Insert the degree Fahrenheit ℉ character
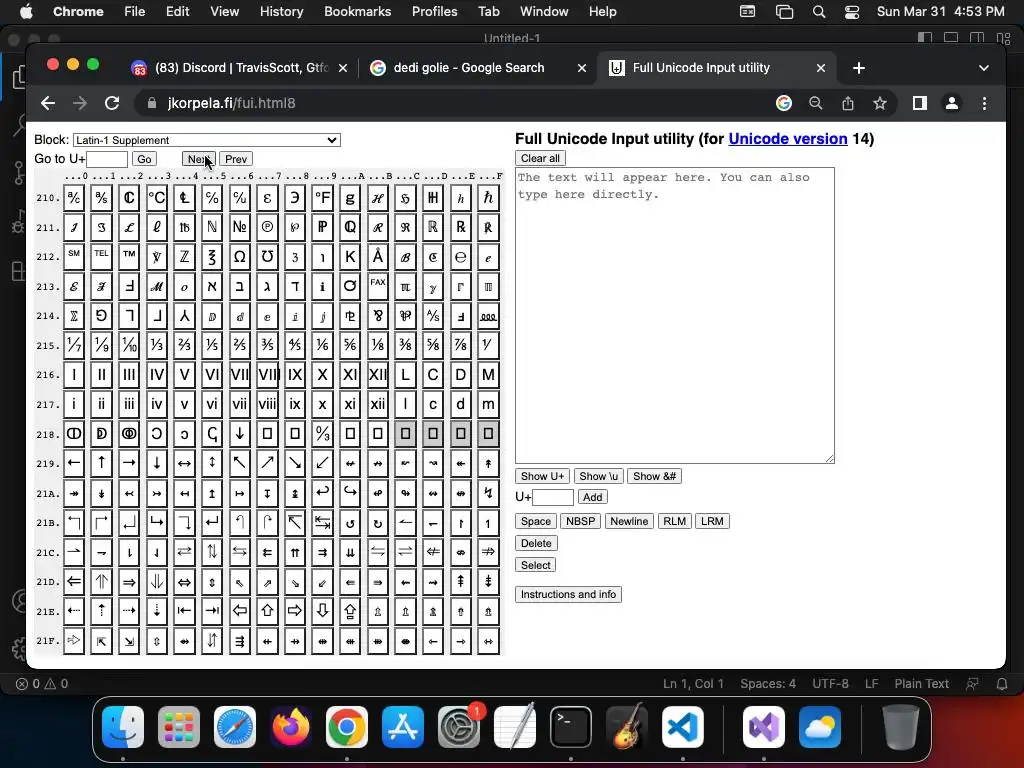The height and width of the screenshot is (768, 1024). click(x=323, y=198)
